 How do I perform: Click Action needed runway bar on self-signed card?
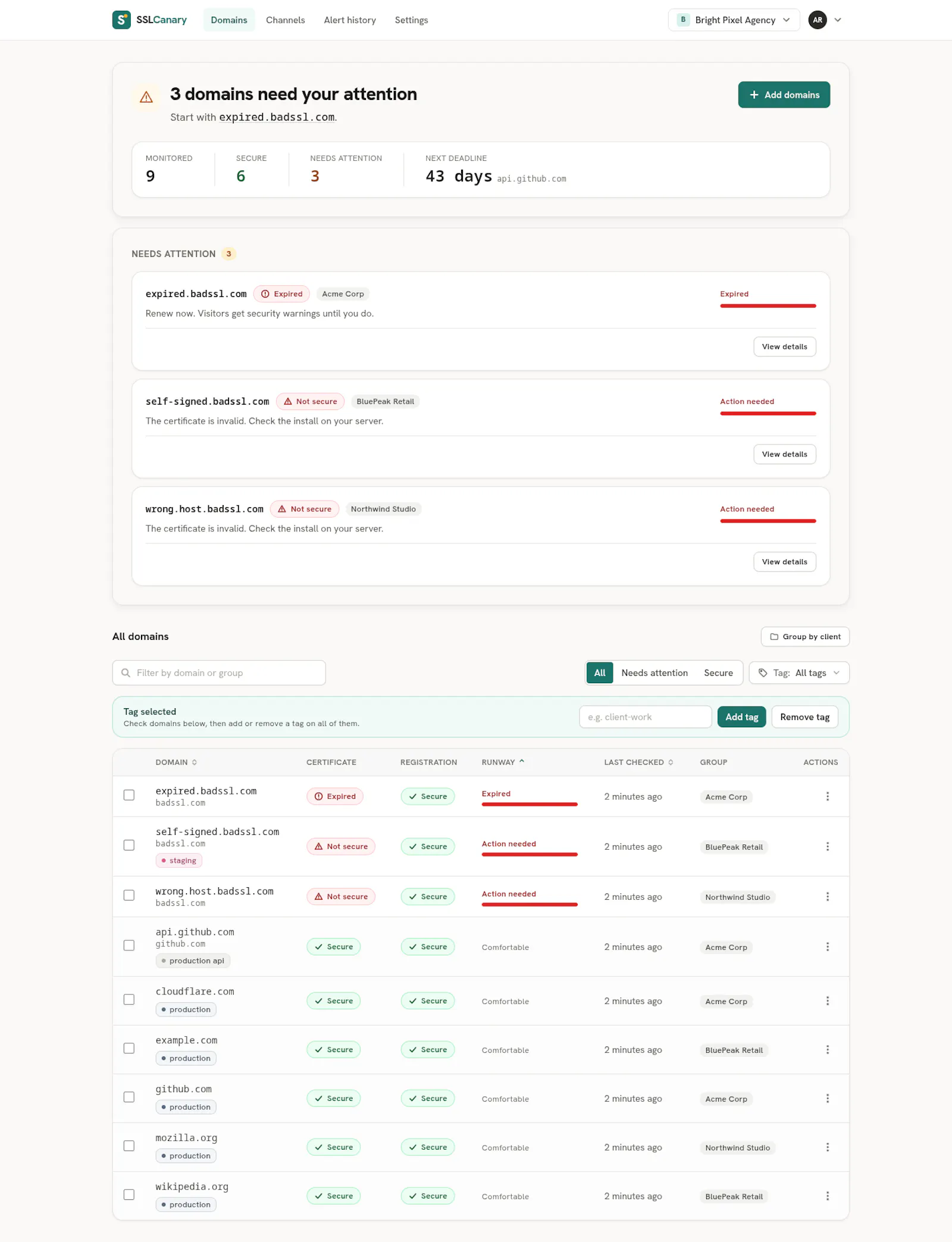pyautogui.click(x=768, y=414)
